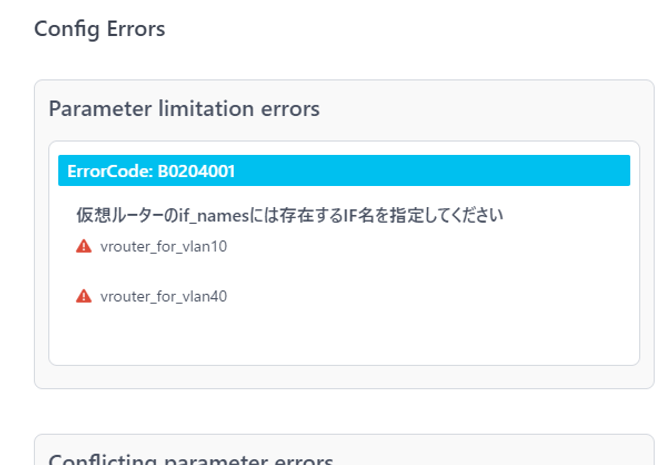Click the Parameter limitation errors heading
The height and width of the screenshot is (465, 672).
tap(184, 108)
